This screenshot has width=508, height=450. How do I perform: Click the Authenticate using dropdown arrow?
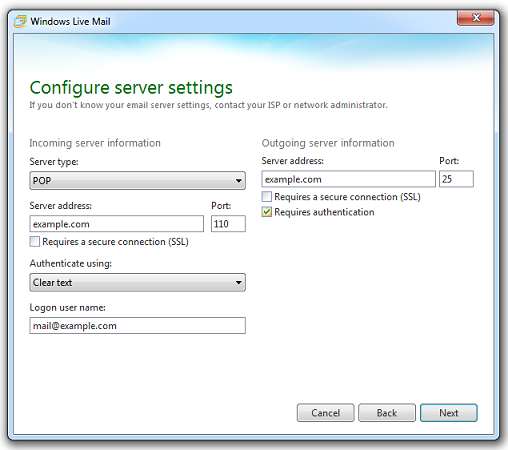click(239, 283)
